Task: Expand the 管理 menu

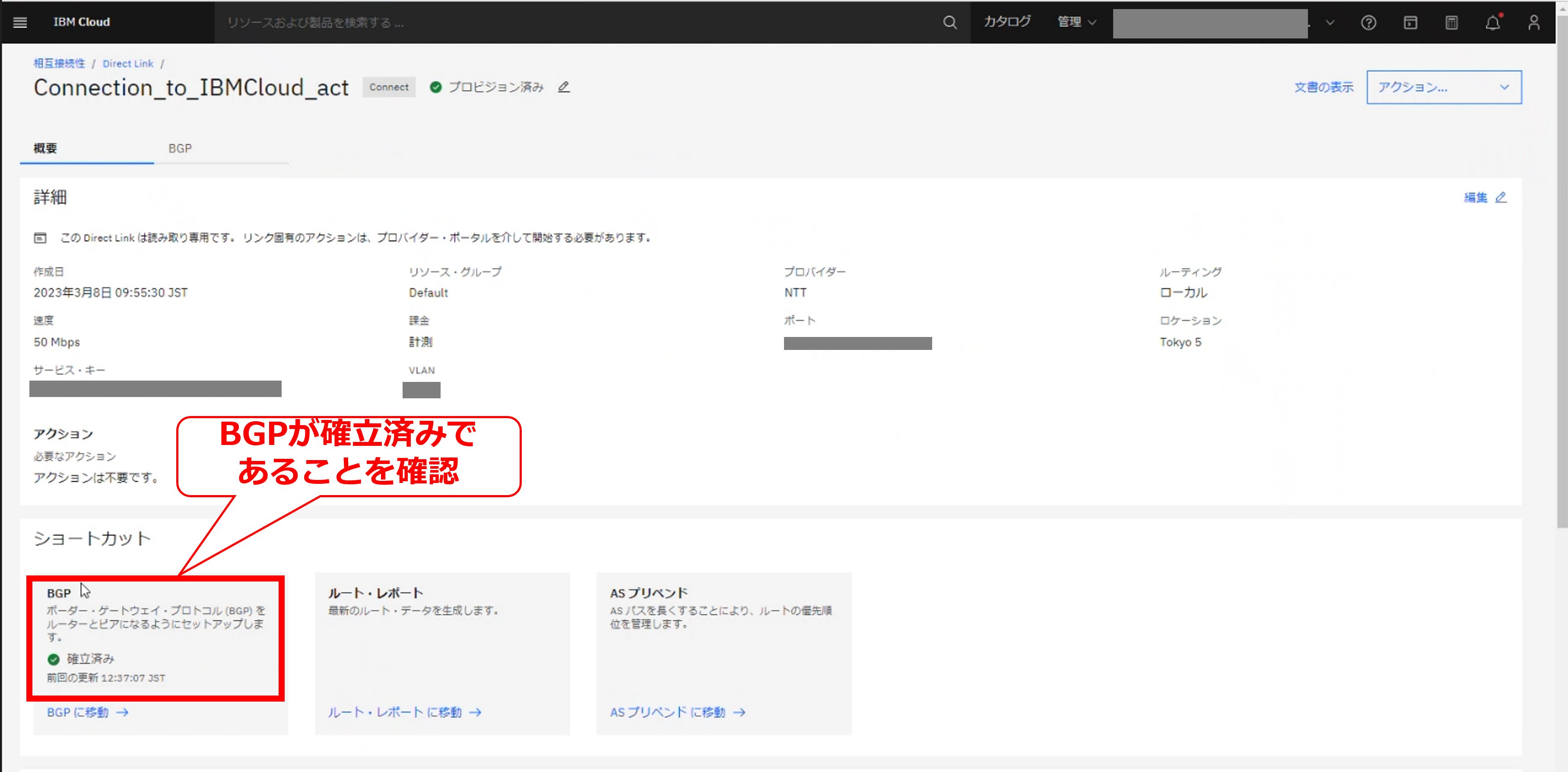Action: 1076,22
